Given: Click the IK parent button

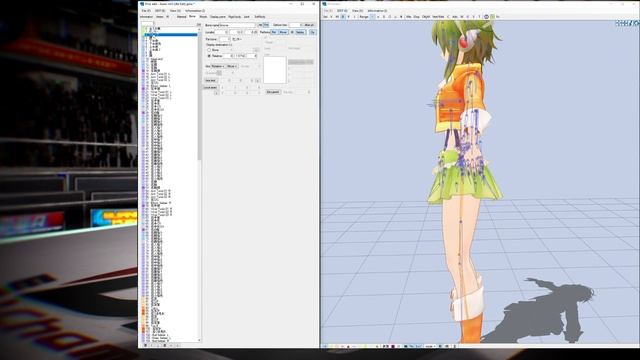Looking at the screenshot, I should coord(273,92).
